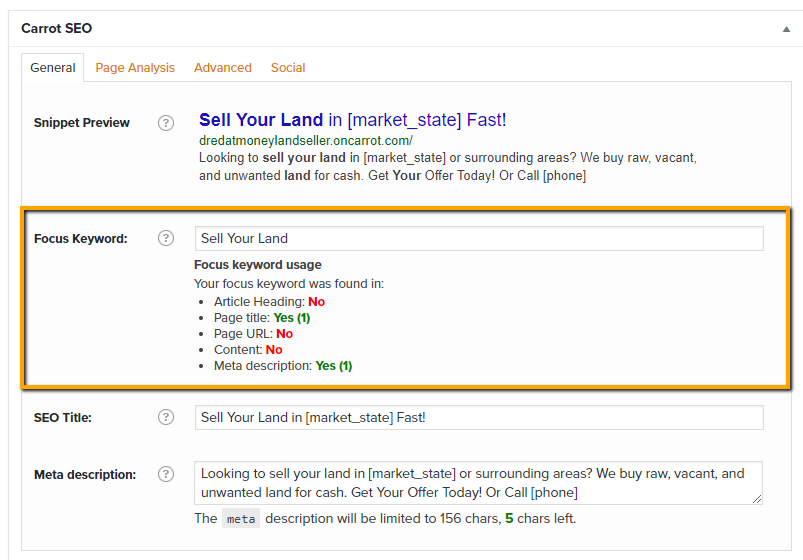Click the Meta description help icon
This screenshot has height=560, width=803.
[x=165, y=474]
